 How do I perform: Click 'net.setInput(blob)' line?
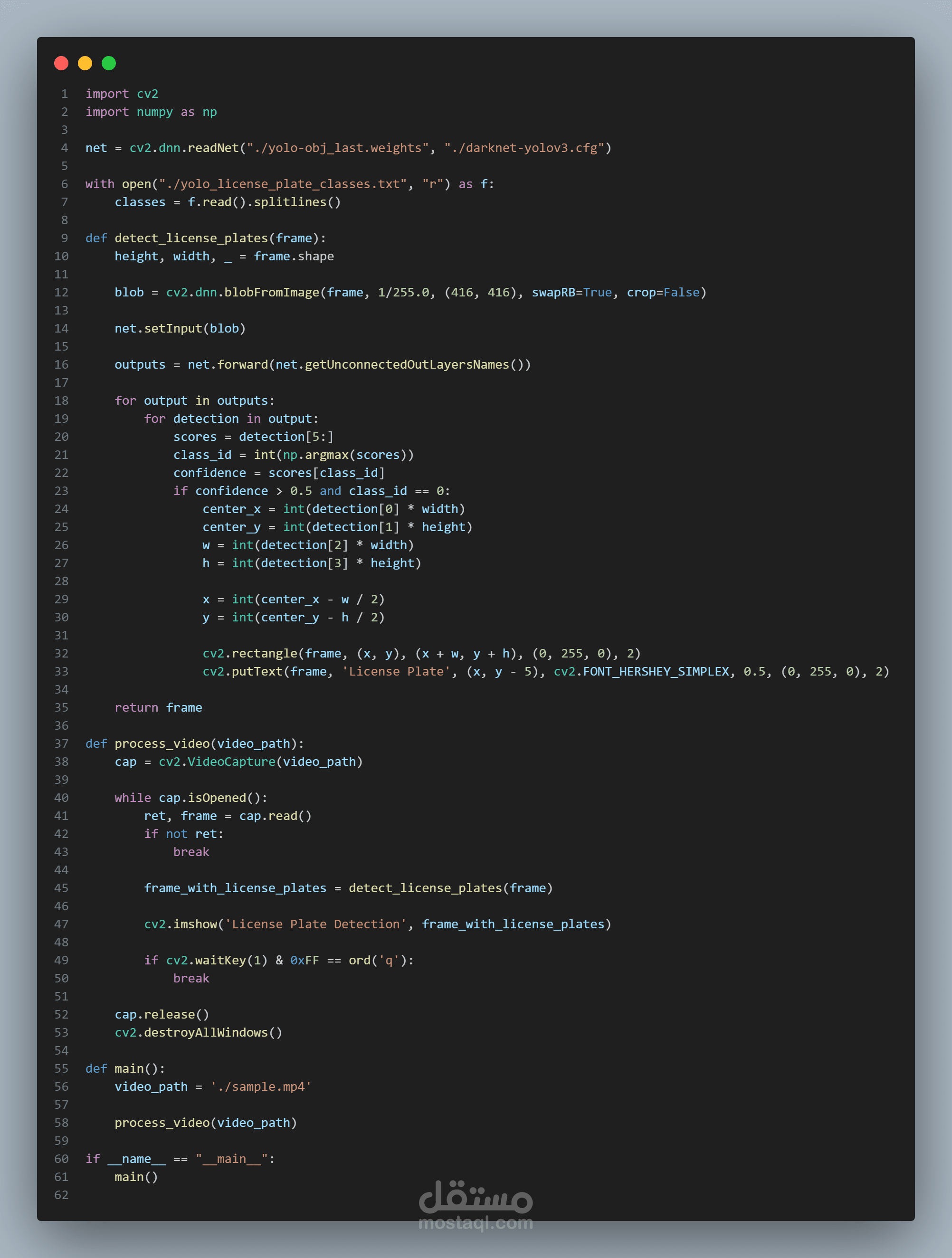180,329
